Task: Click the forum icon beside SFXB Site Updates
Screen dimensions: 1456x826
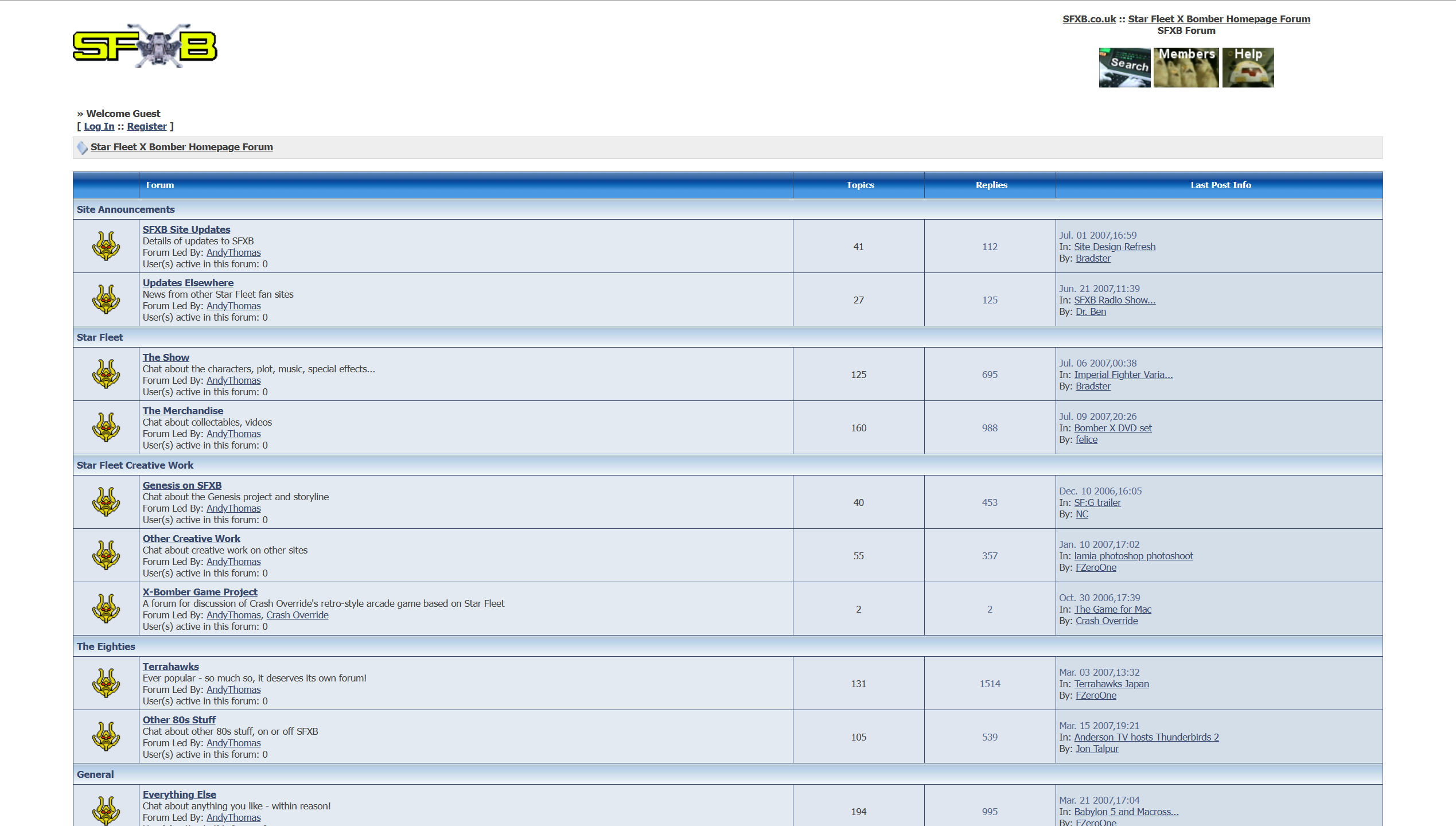Action: point(106,246)
